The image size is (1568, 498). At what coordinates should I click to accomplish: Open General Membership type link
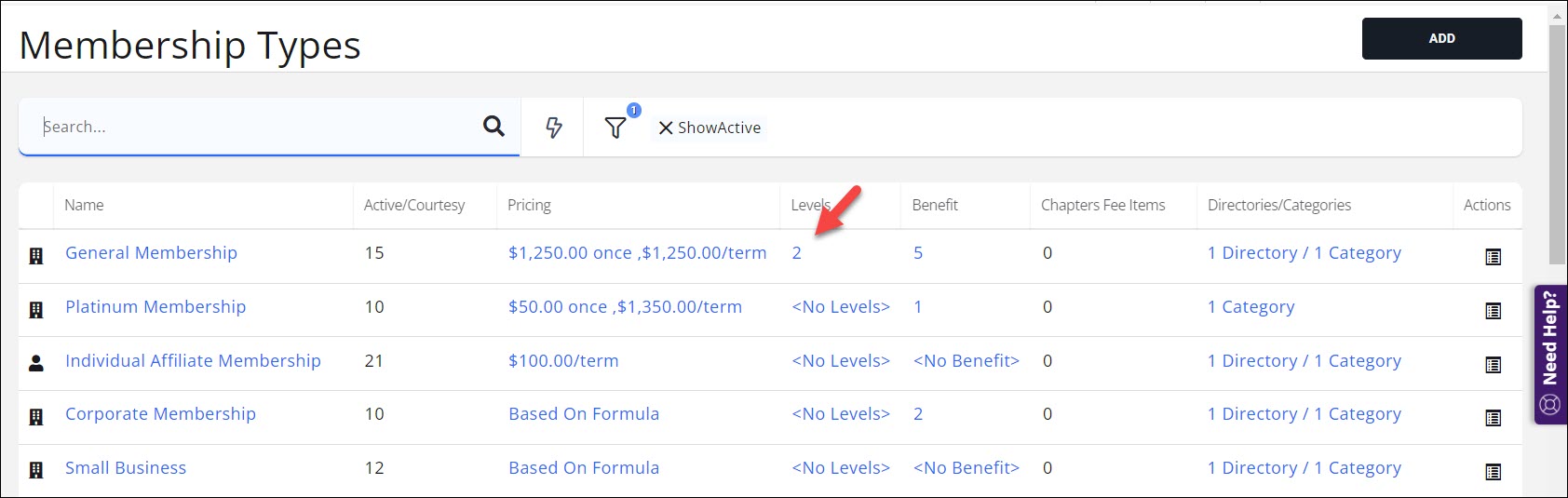[151, 253]
